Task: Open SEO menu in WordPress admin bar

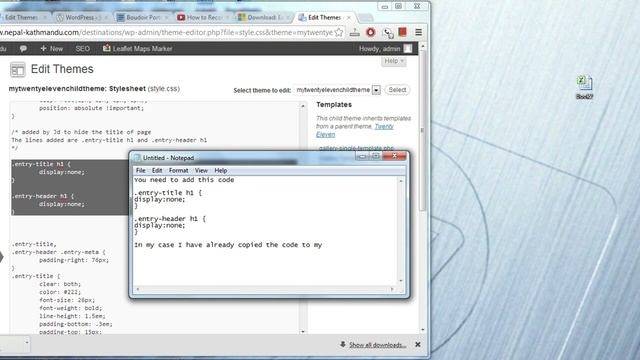Action: pyautogui.click(x=82, y=49)
